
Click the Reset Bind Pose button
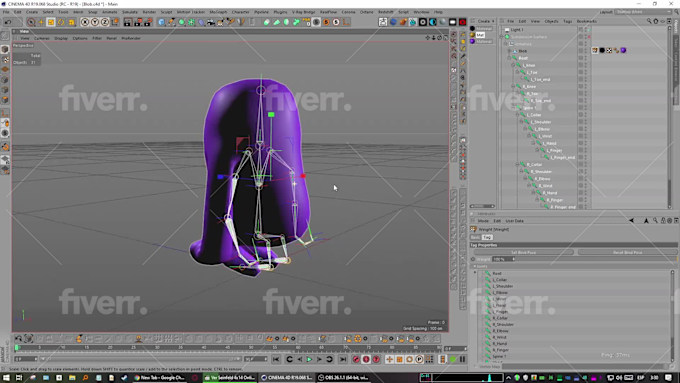pyautogui.click(x=627, y=252)
